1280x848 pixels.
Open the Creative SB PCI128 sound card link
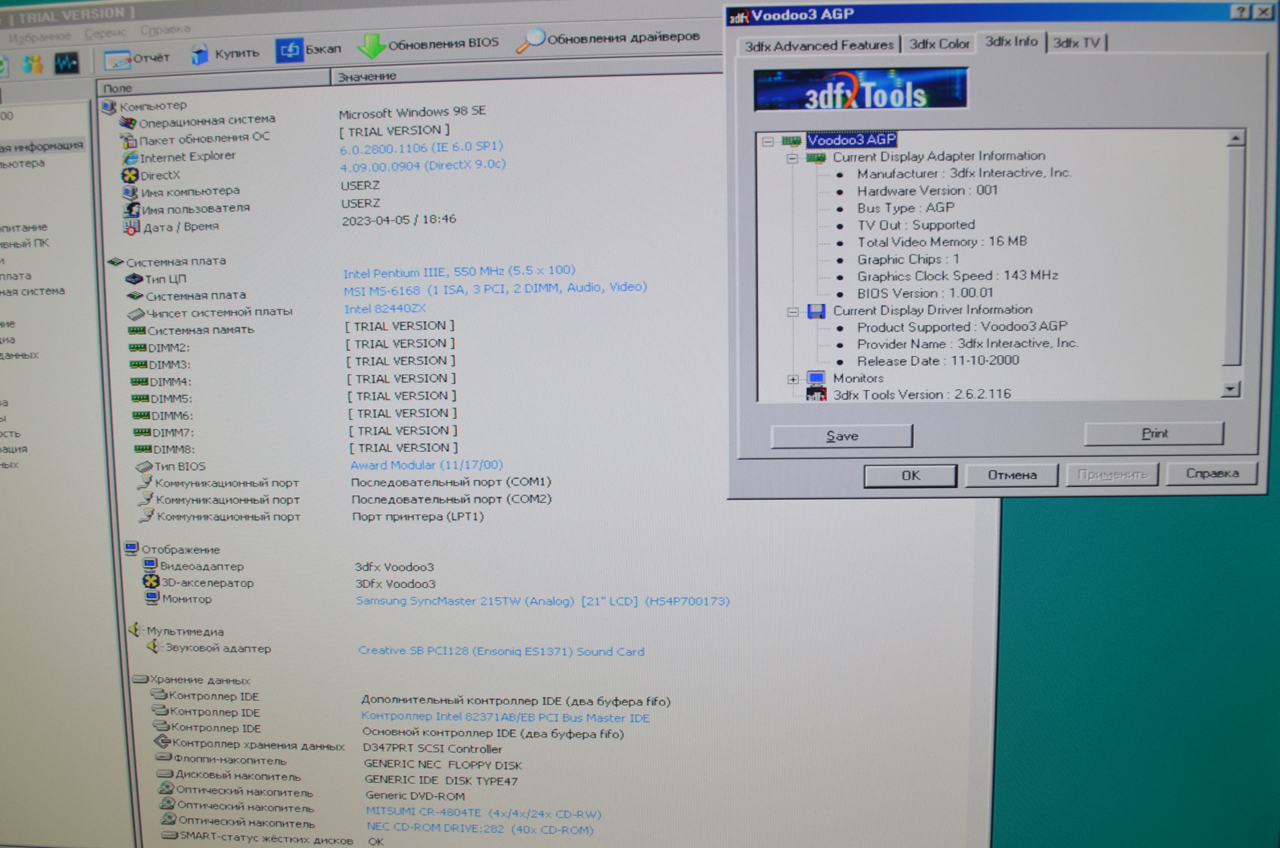click(x=501, y=651)
